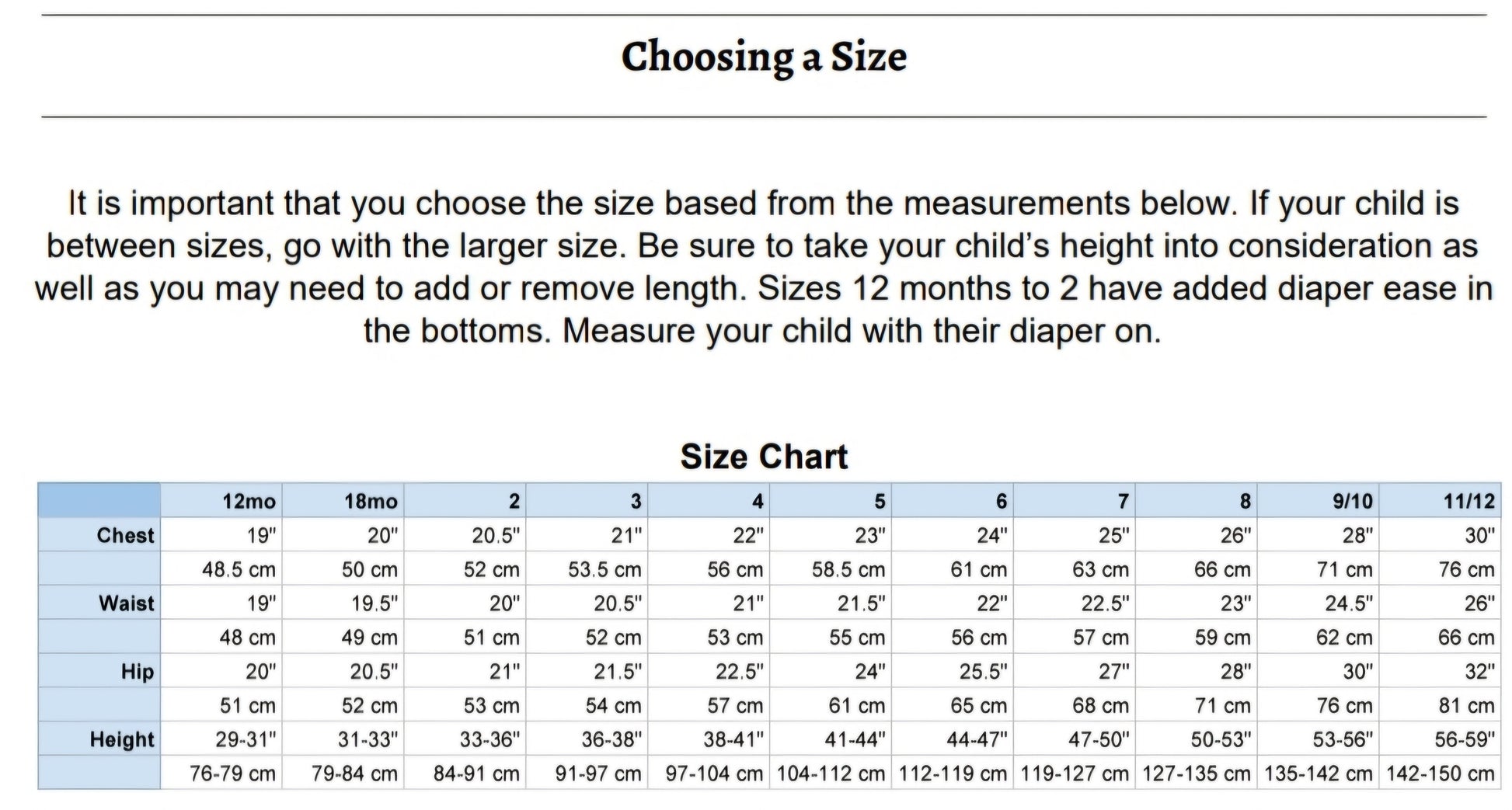Click the 142-150 cm height cell
The image size is (1512, 810).
pos(1440,774)
